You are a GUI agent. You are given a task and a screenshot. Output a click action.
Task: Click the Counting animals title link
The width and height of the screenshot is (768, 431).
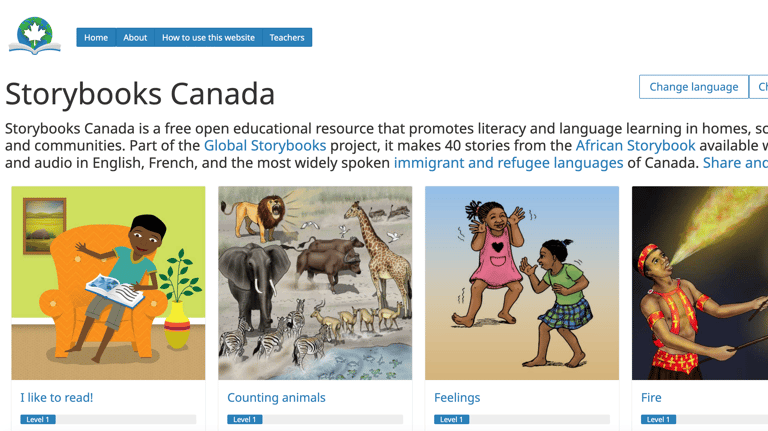coord(276,397)
